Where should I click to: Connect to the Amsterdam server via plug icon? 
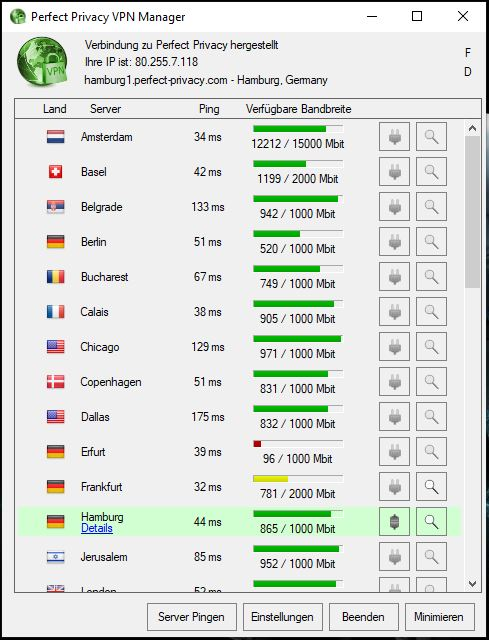tap(394, 137)
